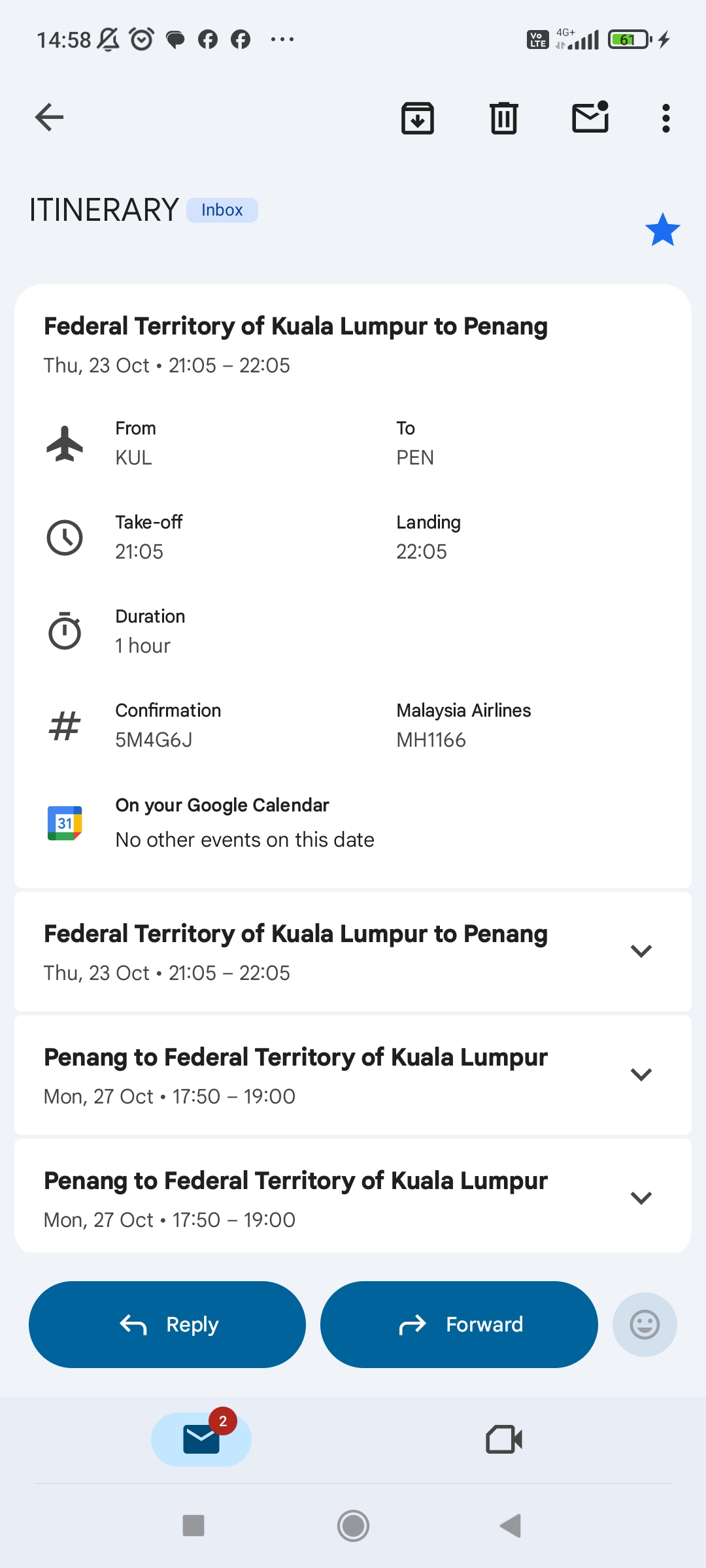Expand first Penang to Kuala Lumpur flight card

coord(641,1075)
